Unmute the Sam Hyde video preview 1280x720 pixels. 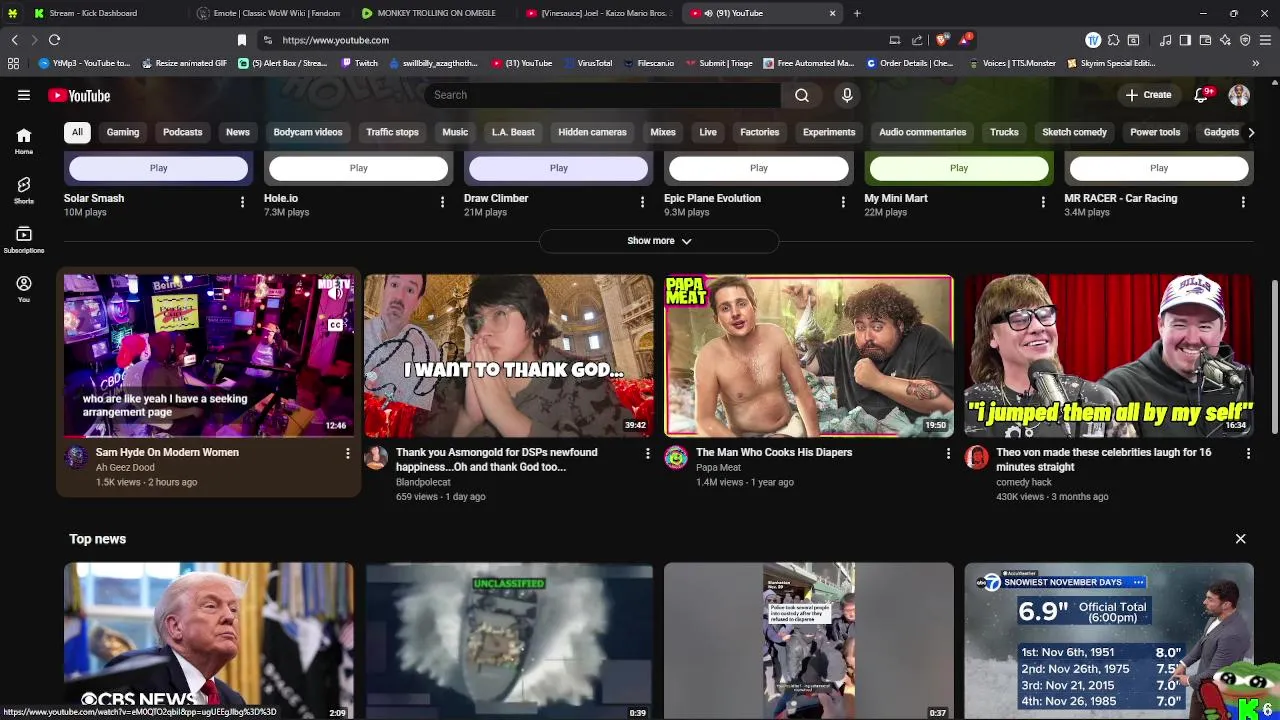[x=335, y=292]
